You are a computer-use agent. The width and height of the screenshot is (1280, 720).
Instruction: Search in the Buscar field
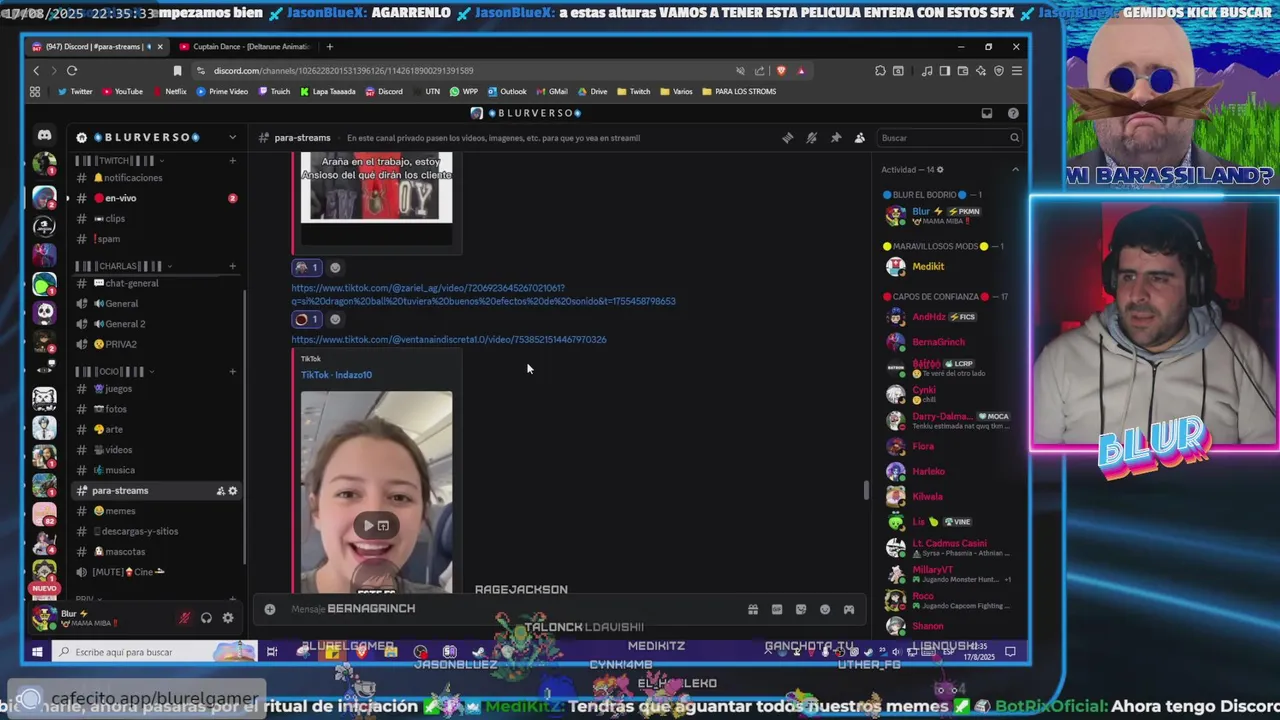(x=948, y=138)
